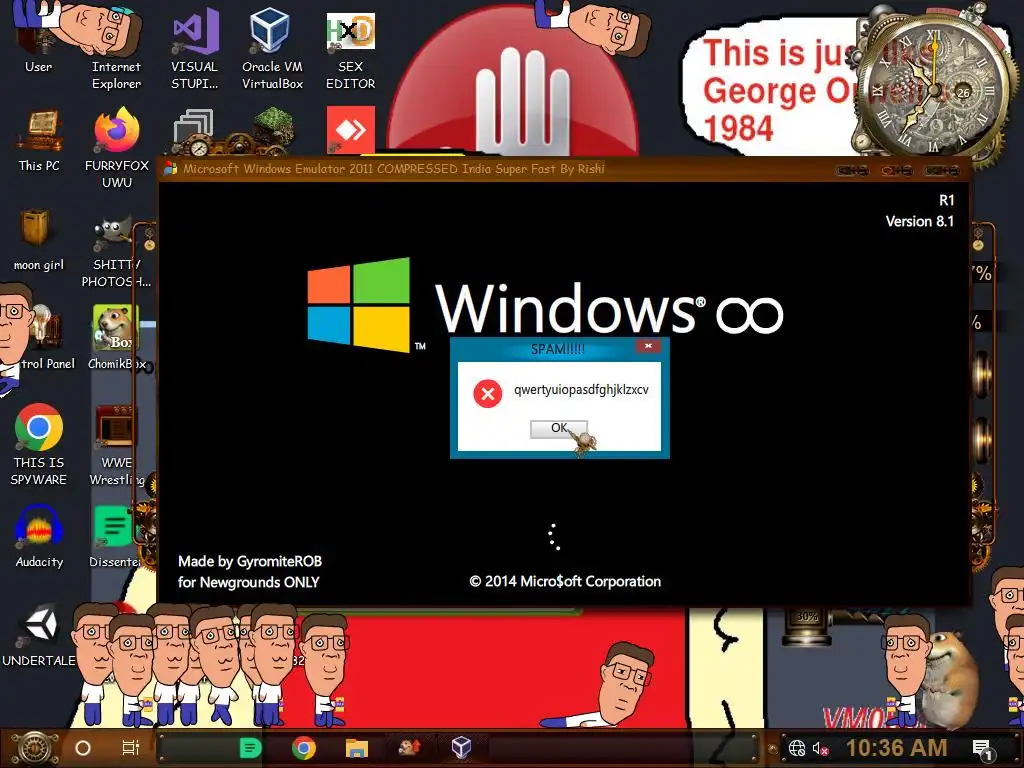The width and height of the screenshot is (1024, 768).
Task: Click the Windows flag logo
Action: (359, 304)
